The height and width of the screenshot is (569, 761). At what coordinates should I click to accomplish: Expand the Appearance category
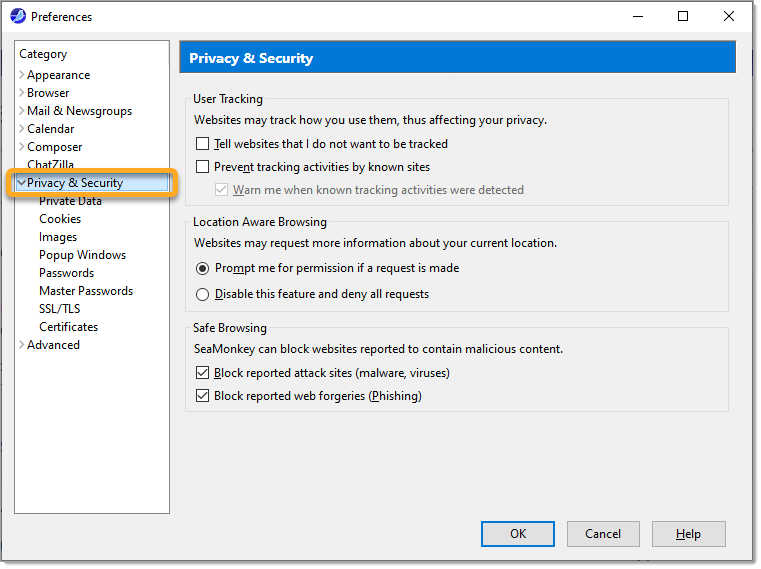coord(22,75)
